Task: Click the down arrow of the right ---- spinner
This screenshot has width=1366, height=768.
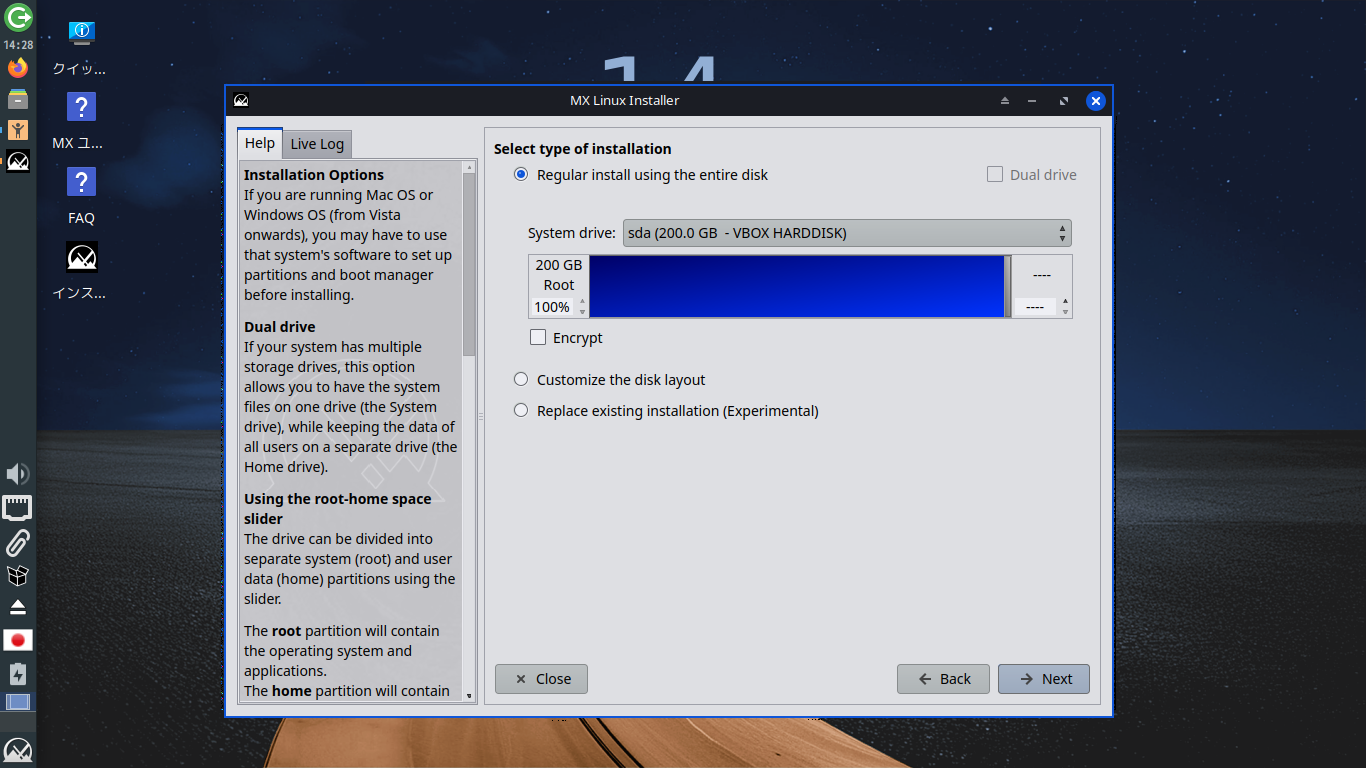Action: click(x=1065, y=312)
